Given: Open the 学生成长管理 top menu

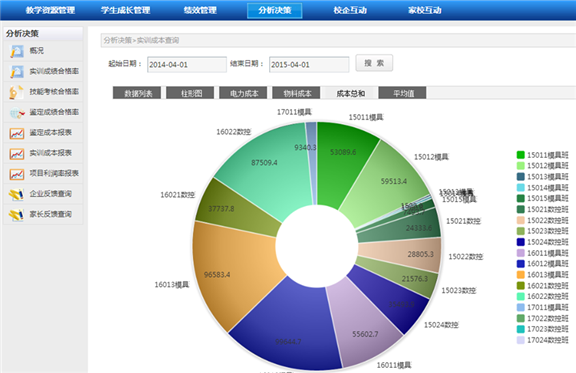Looking at the screenshot, I should 125,10.
